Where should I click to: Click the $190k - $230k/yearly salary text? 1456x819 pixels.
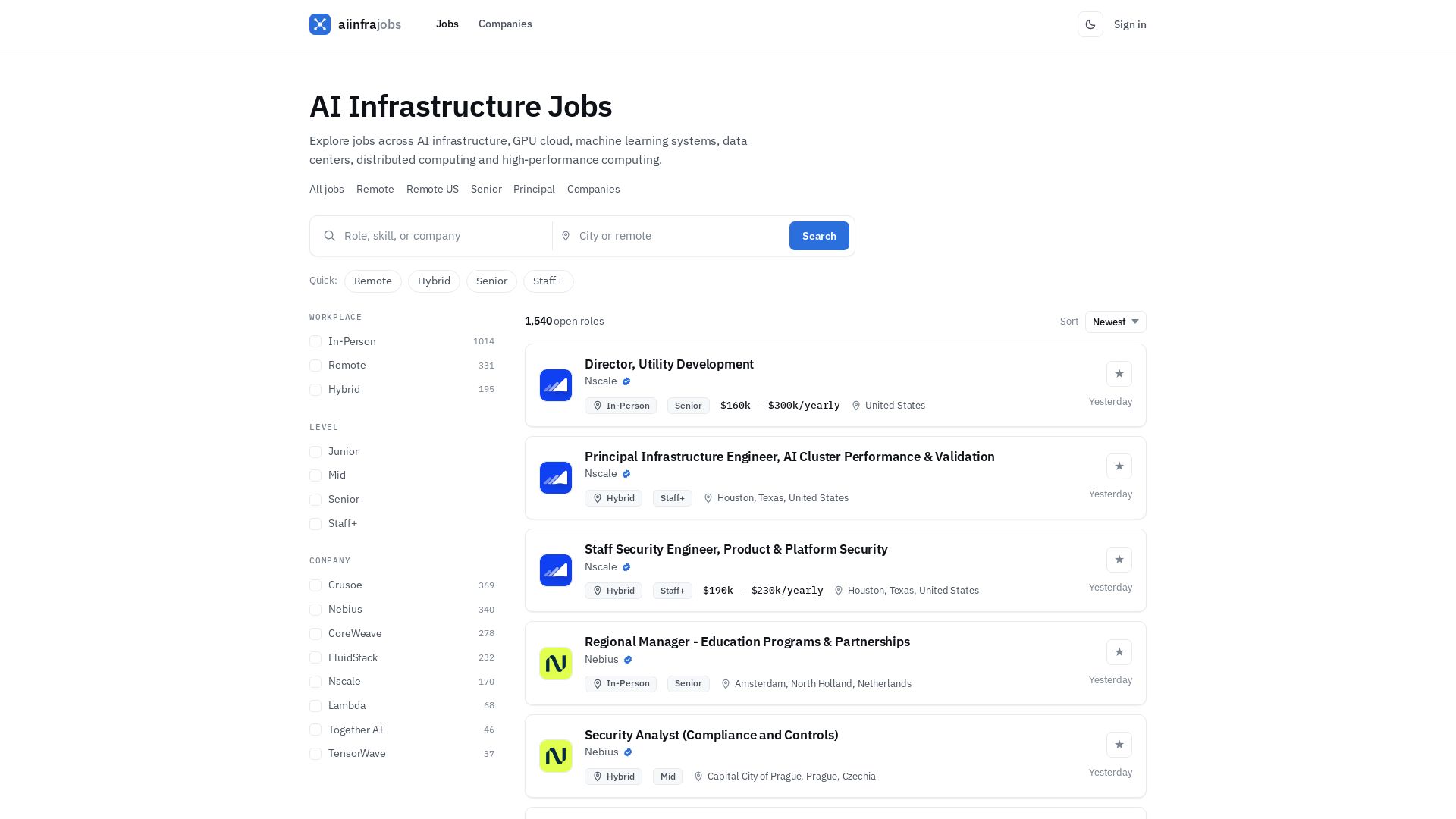763,591
